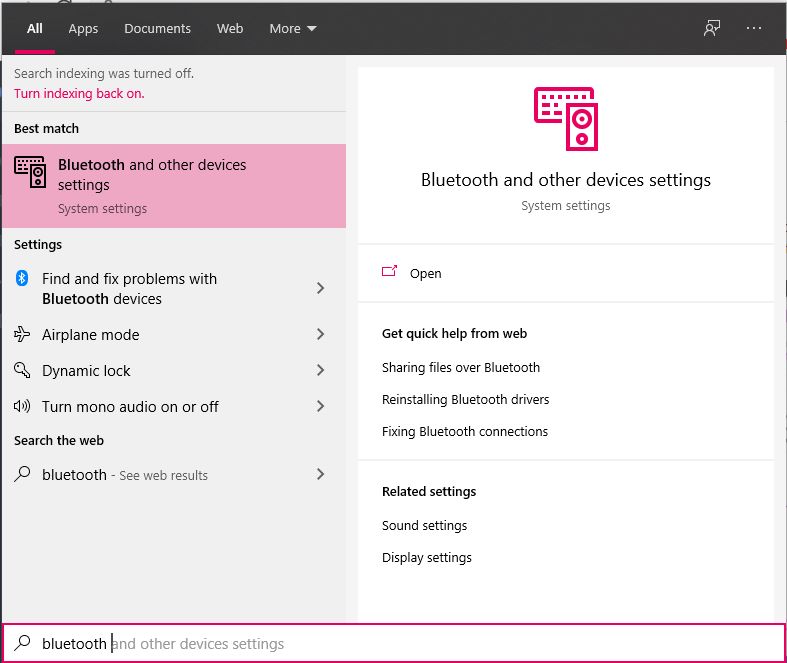Image resolution: width=787 pixels, height=663 pixels.
Task: Open Bluetooth and other devices settings best match
Action: (x=174, y=186)
